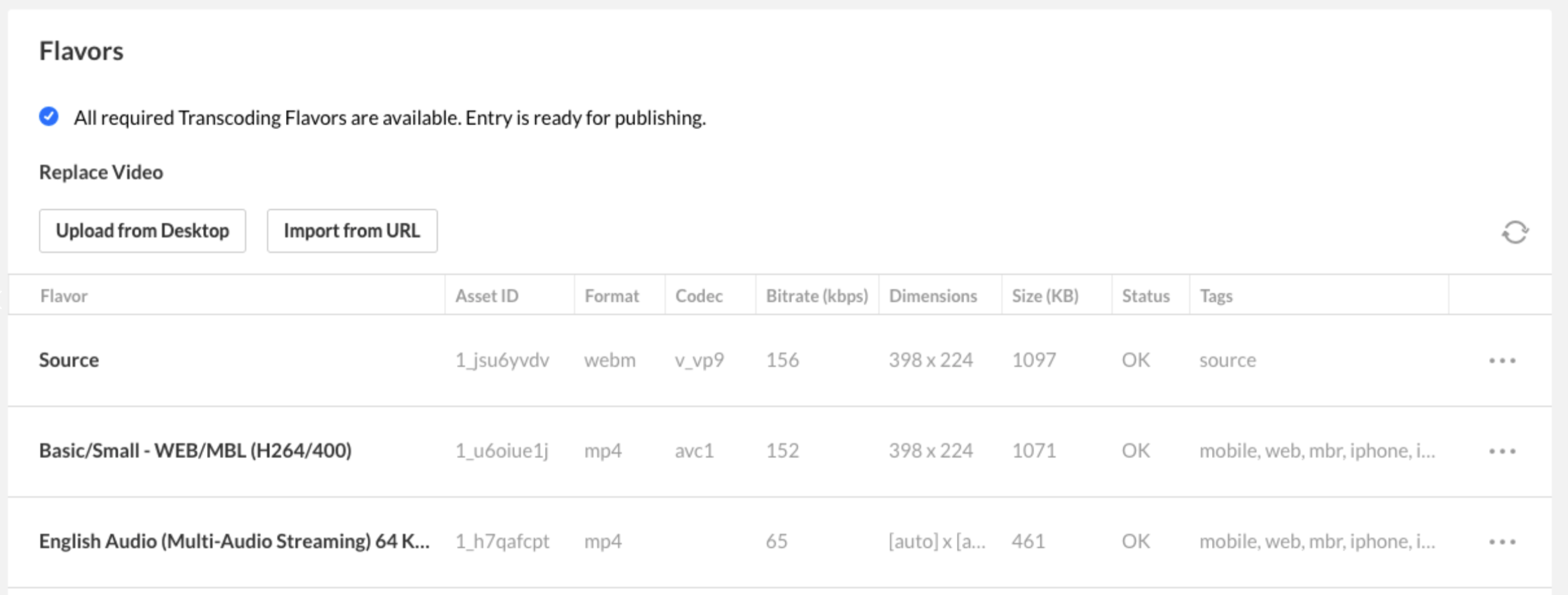Click the Dimensions column header
The height and width of the screenshot is (595, 1568).
(x=932, y=296)
